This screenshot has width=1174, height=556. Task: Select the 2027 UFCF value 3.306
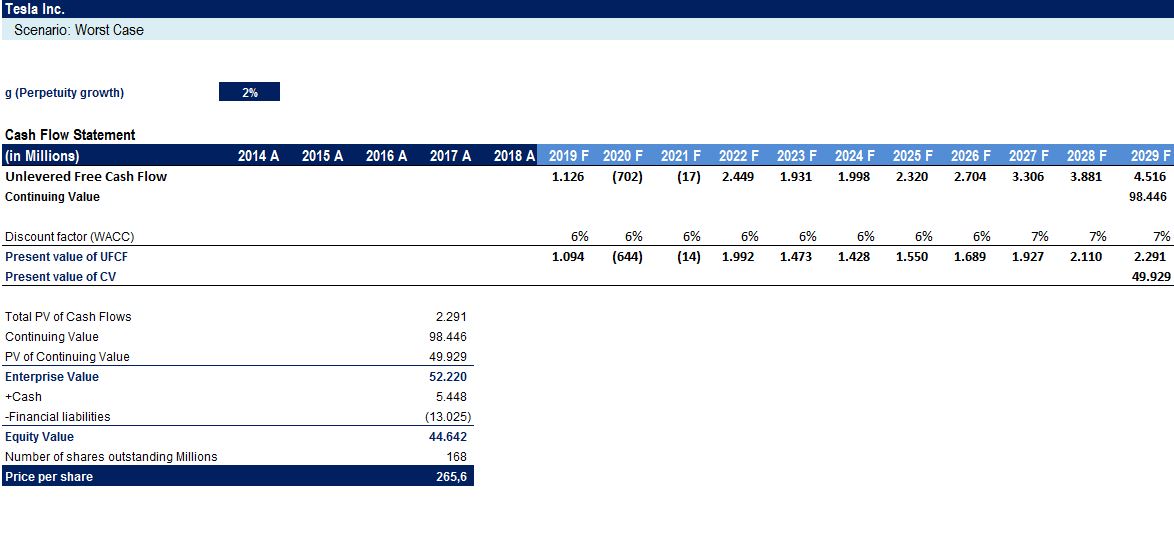1028,177
